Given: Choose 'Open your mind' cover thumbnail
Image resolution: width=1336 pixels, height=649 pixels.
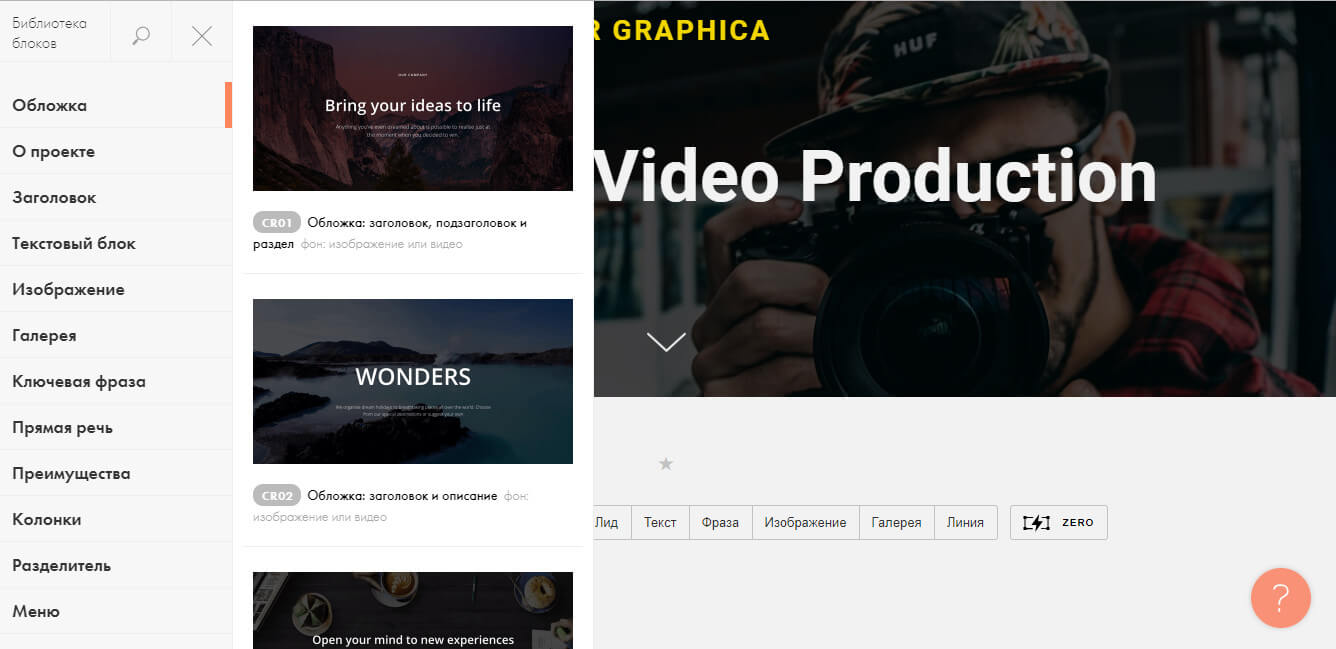Looking at the screenshot, I should pyautogui.click(x=413, y=610).
